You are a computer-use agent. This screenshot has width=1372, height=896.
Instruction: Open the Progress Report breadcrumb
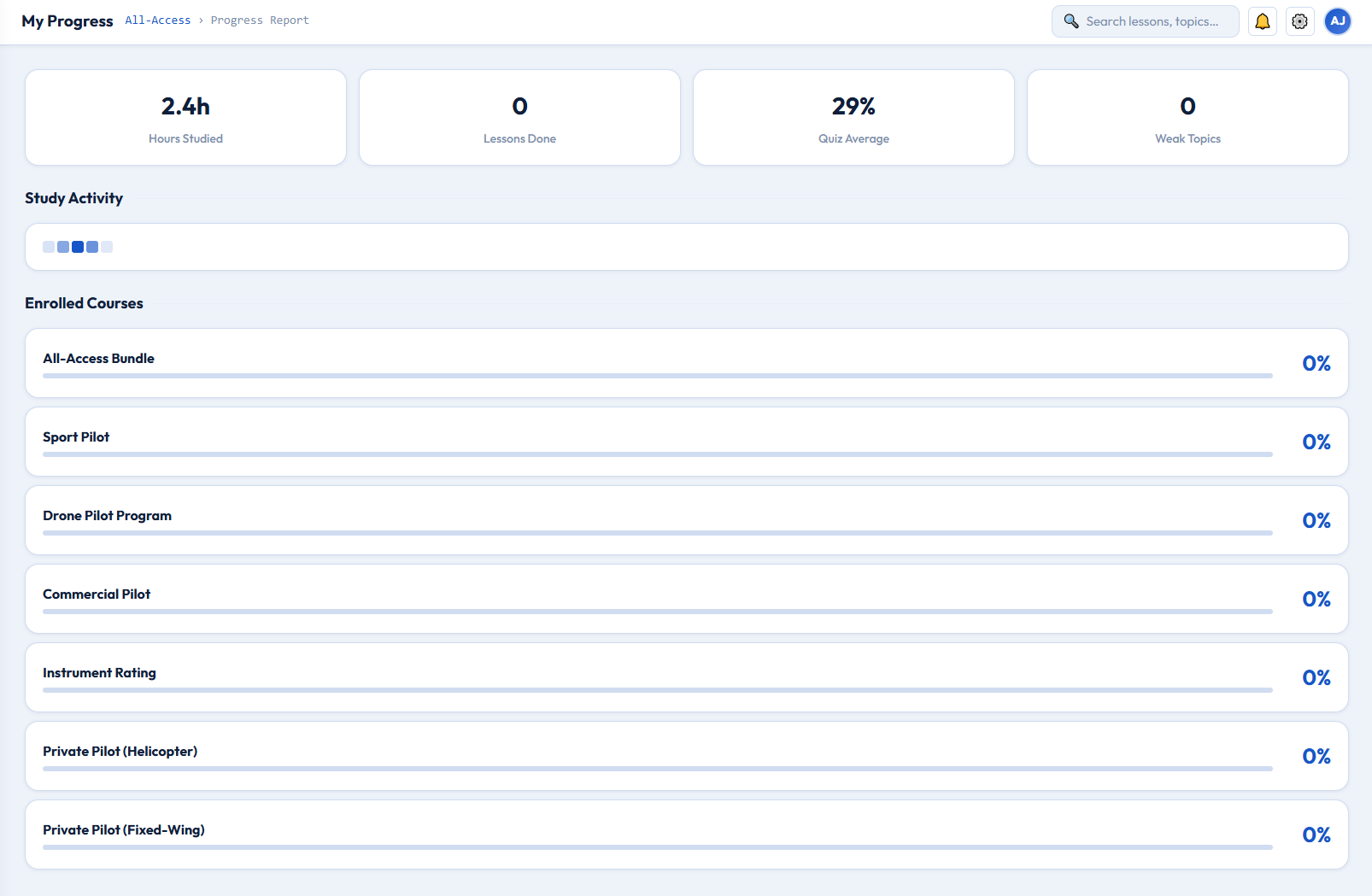[x=261, y=20]
